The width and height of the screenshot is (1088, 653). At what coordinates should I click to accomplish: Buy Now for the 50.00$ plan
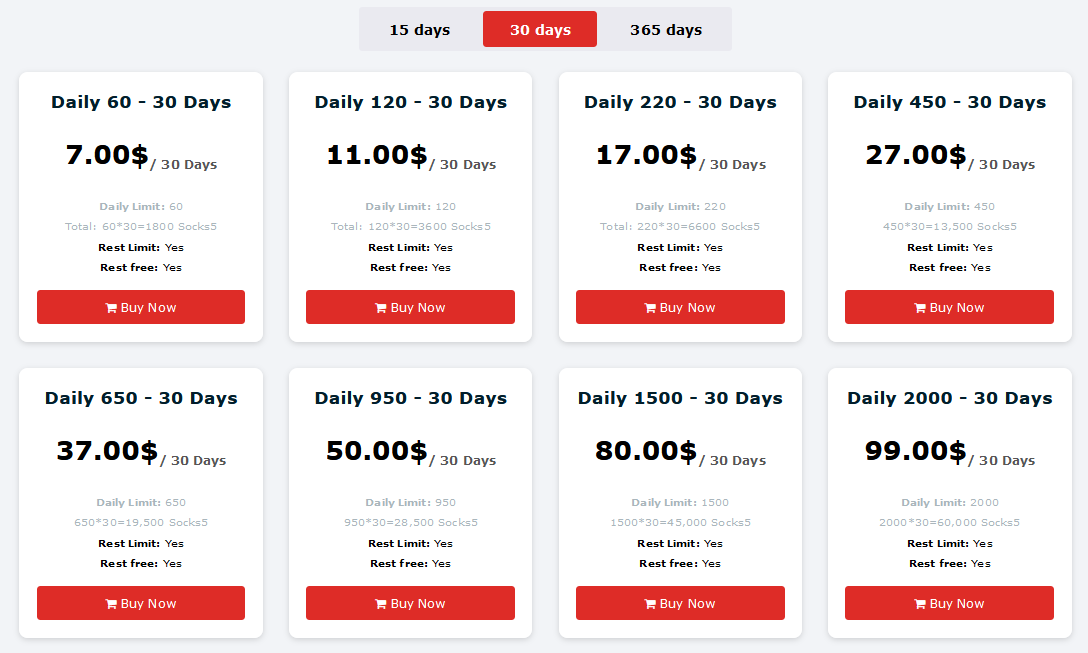click(x=410, y=603)
